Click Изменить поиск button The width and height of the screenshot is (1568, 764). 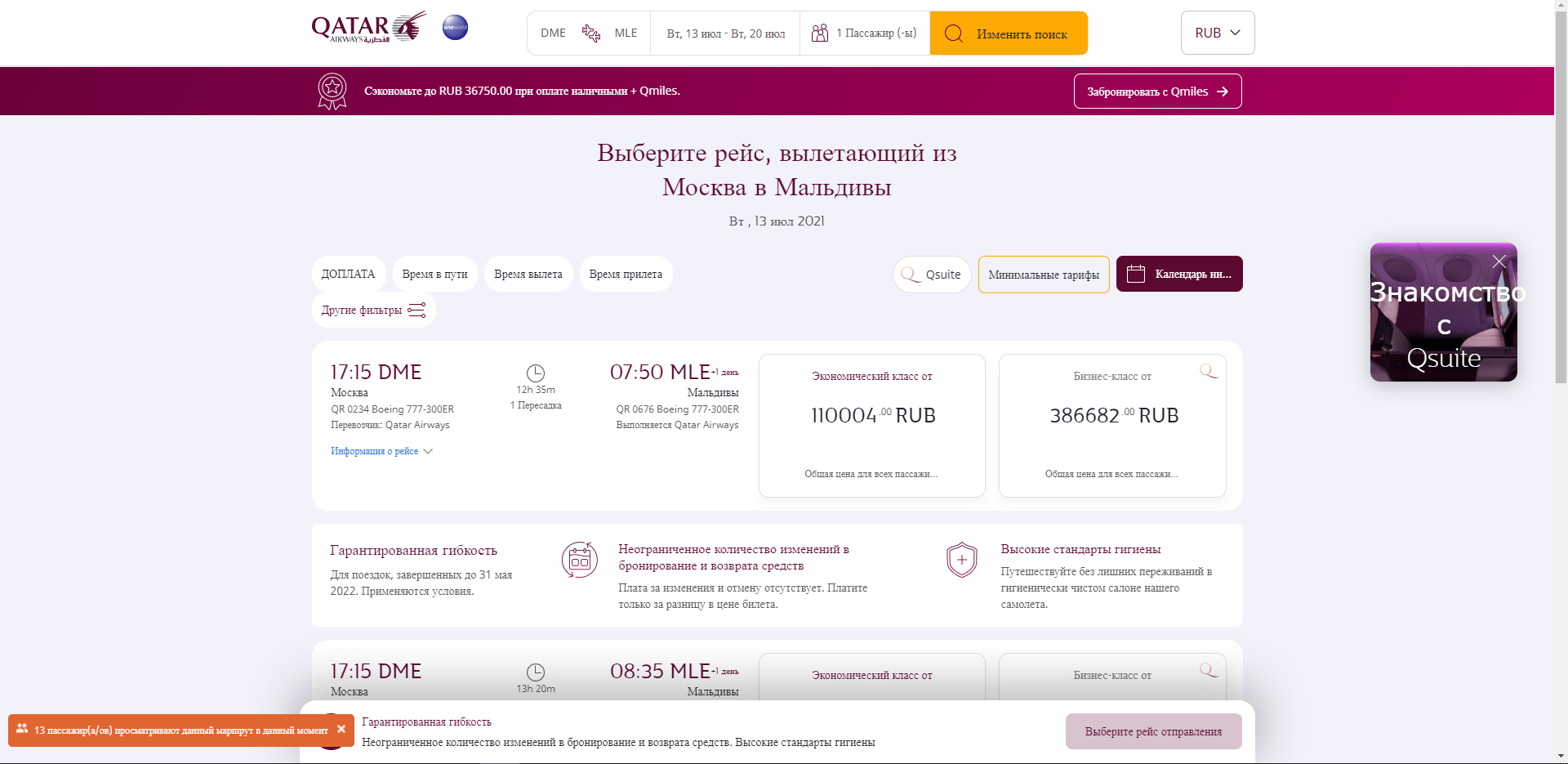1009,34
